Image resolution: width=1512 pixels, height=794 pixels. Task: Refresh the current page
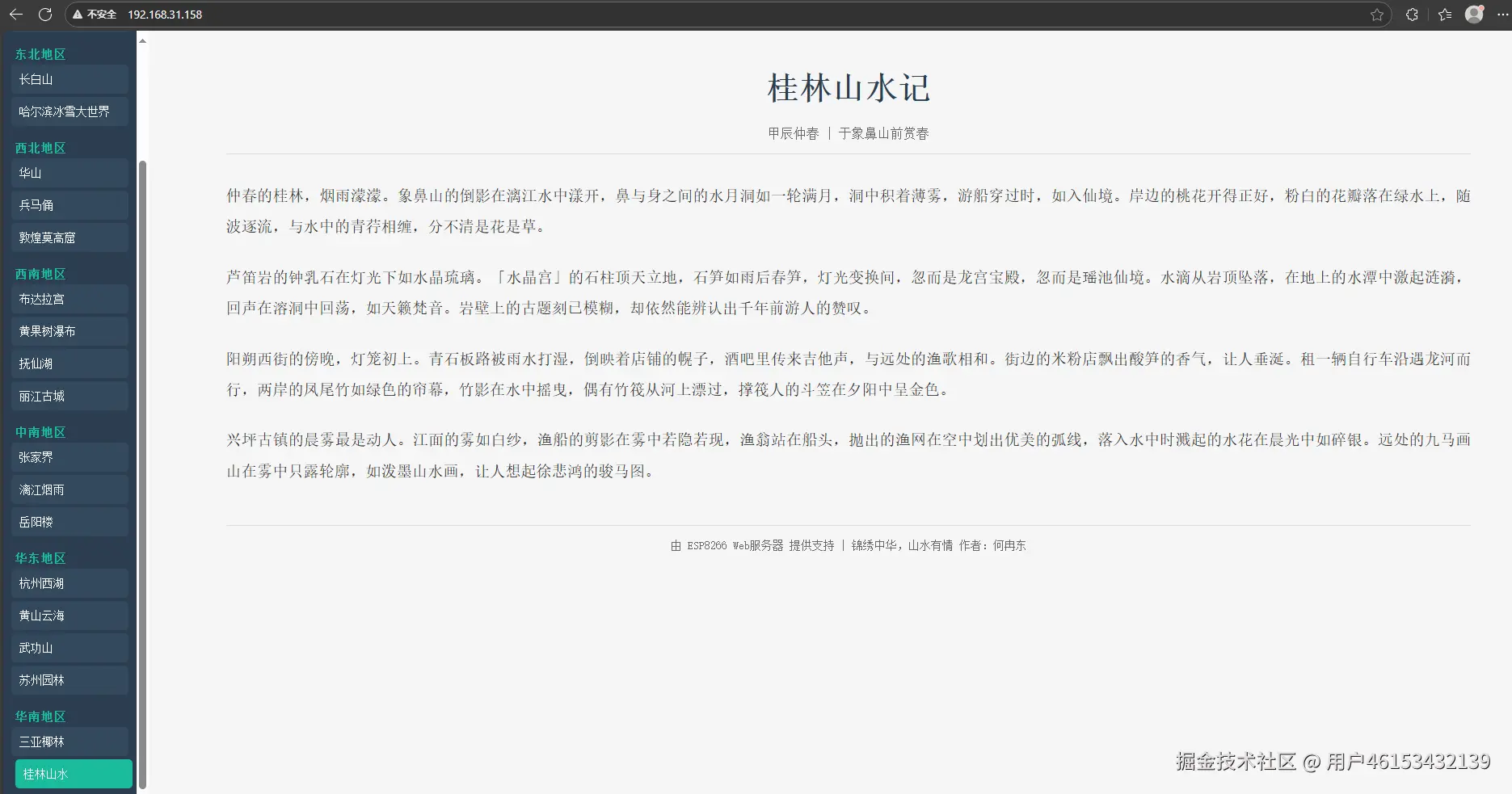point(46,14)
